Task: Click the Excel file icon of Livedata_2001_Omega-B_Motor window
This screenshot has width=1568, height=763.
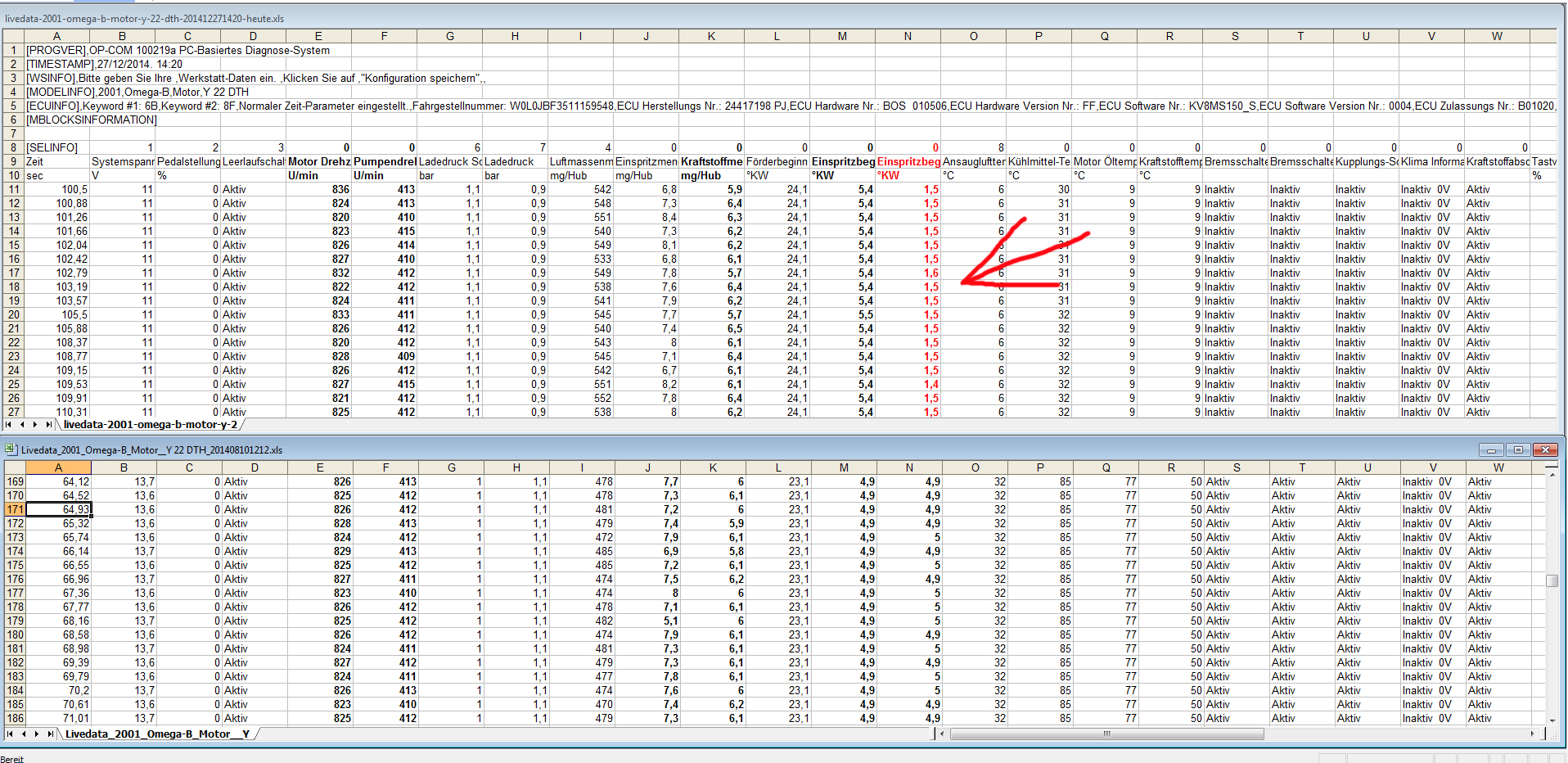Action: point(11,449)
